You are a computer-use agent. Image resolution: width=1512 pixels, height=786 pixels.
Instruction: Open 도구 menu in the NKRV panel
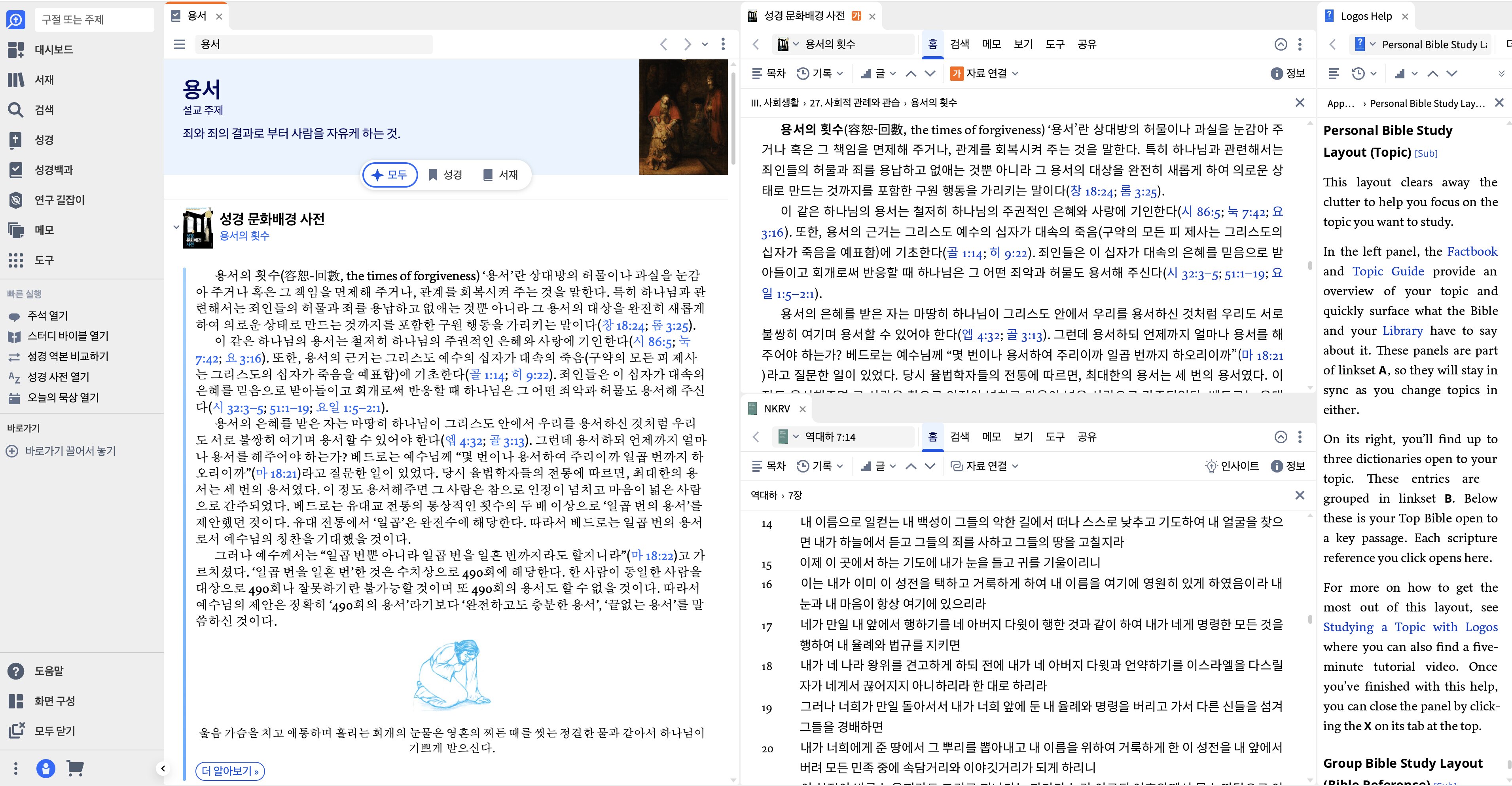(x=1055, y=437)
